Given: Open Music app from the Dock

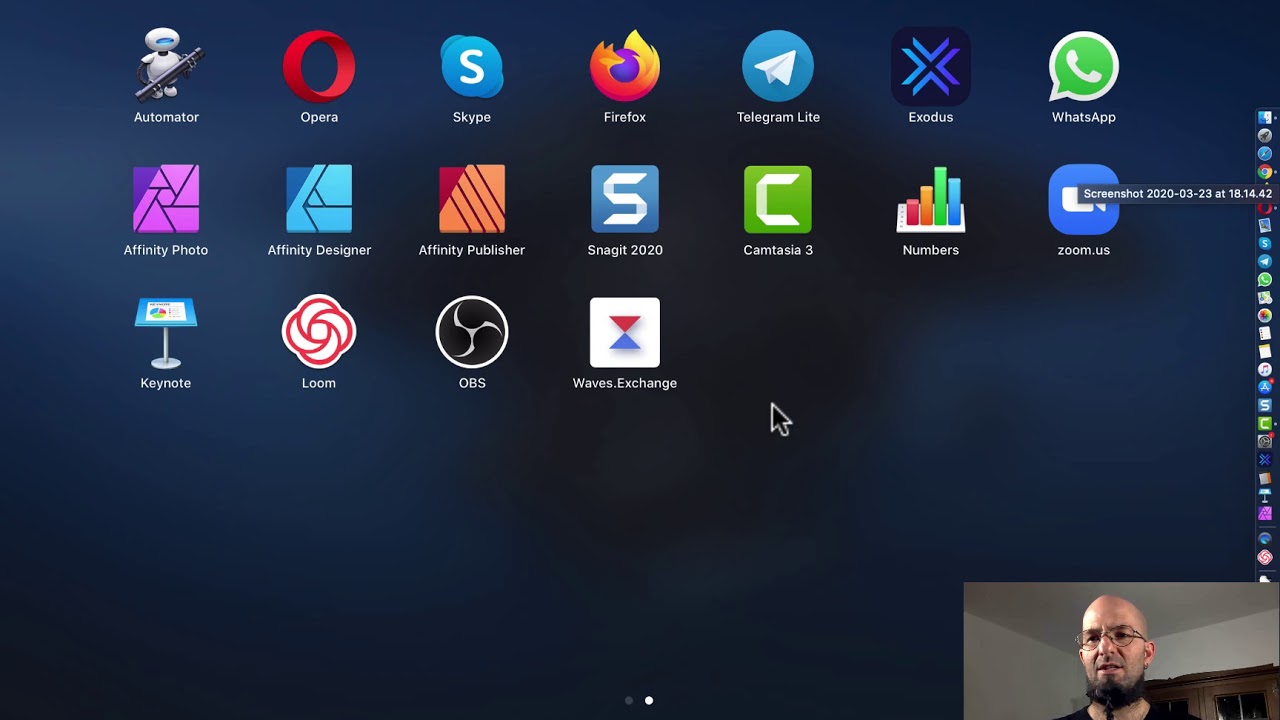Looking at the screenshot, I should pyautogui.click(x=1265, y=369).
